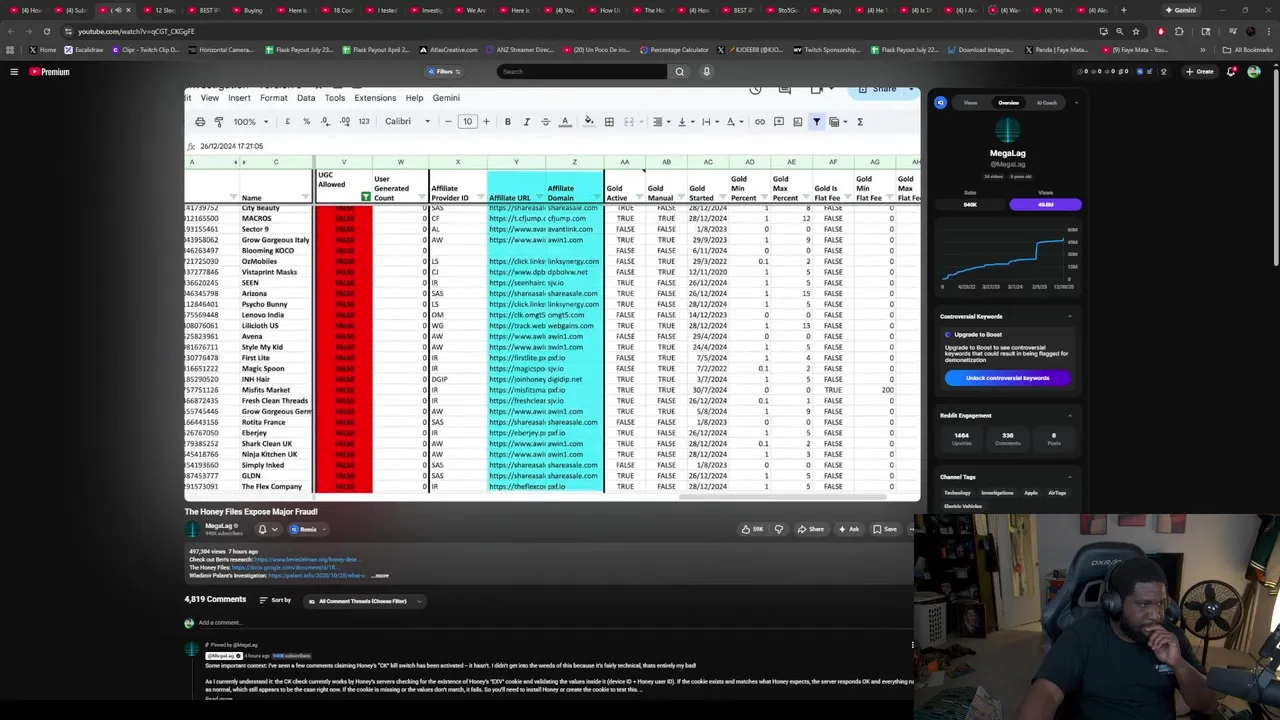This screenshot has width=1280, height=720.
Task: Open the fill color bucket picker
Action: 589,122
